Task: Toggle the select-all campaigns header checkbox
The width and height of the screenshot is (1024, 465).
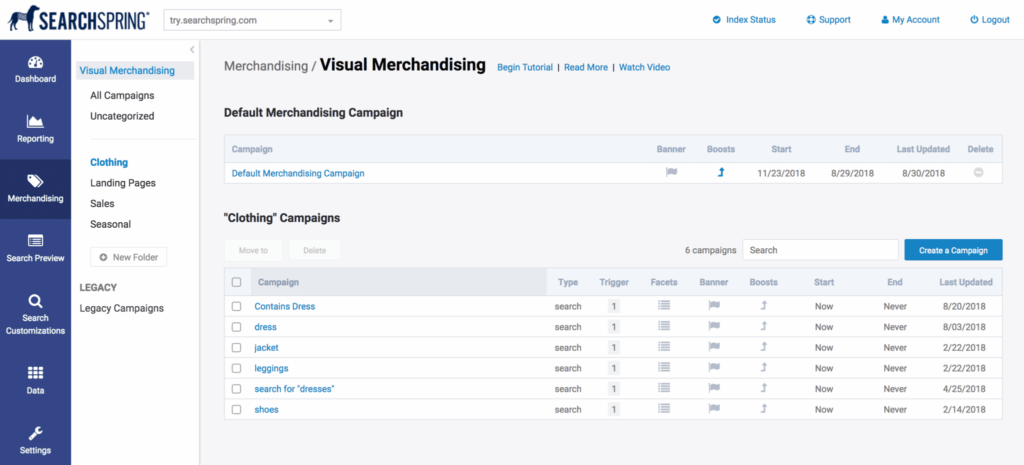Action: coord(237,283)
